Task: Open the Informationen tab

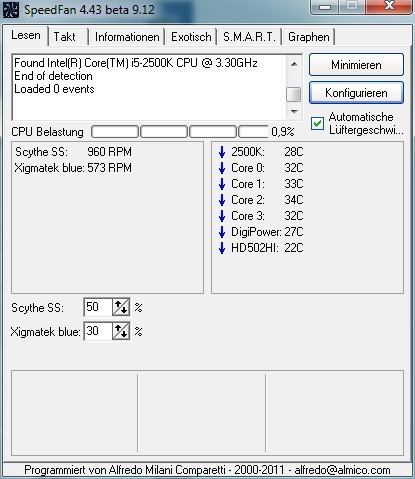Action: (x=127, y=37)
